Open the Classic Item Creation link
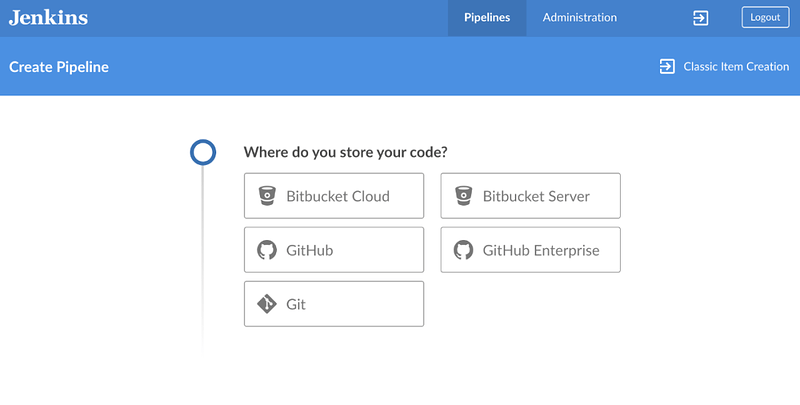This screenshot has height=405, width=800. 724,66
